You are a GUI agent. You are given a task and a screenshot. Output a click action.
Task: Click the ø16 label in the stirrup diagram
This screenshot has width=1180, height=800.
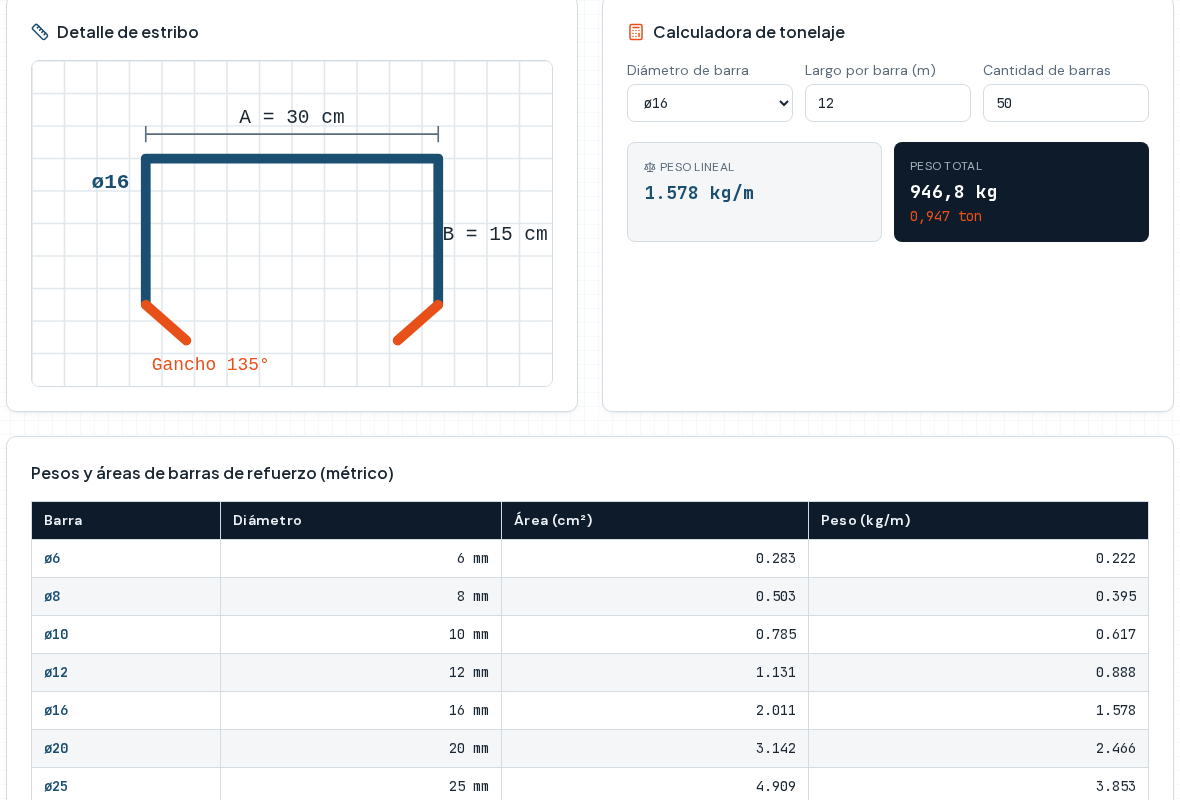[110, 181]
